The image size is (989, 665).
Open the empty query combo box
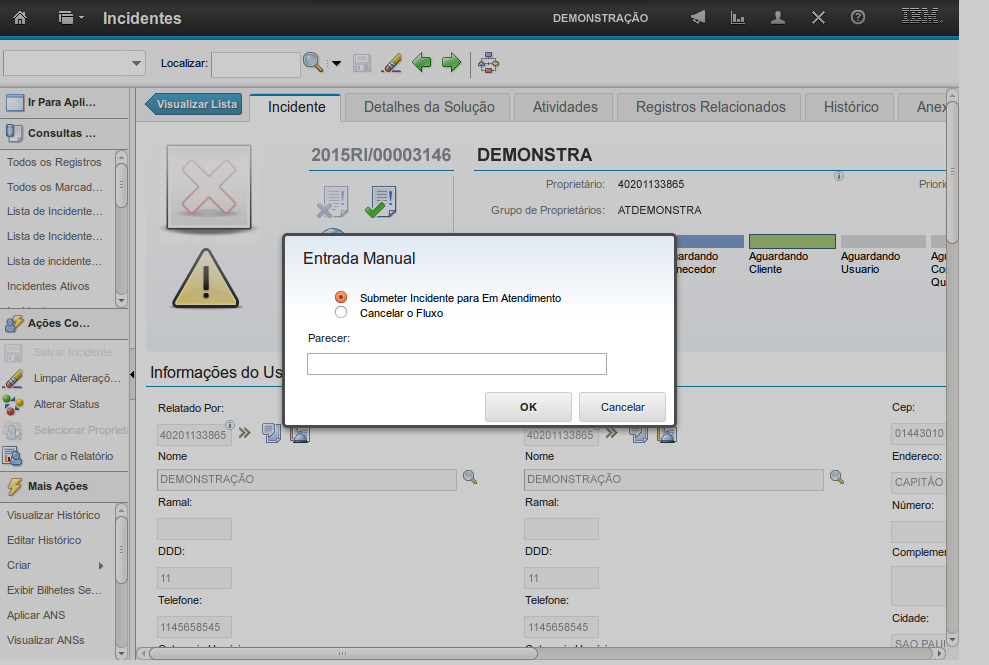pos(74,63)
